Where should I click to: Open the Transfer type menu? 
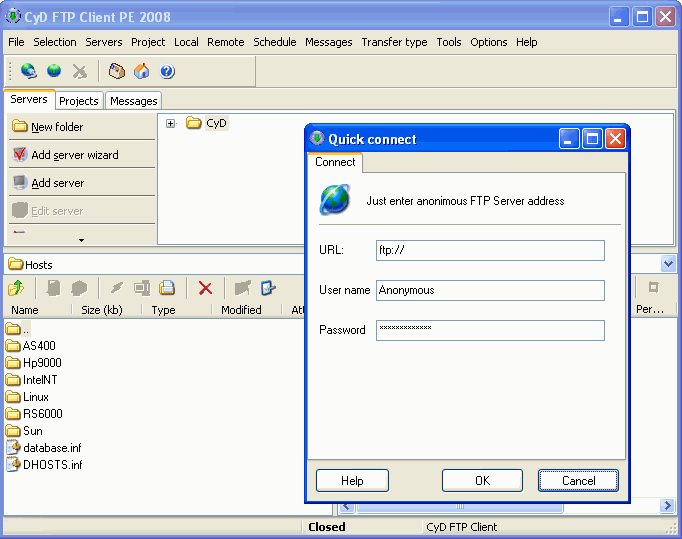[394, 42]
